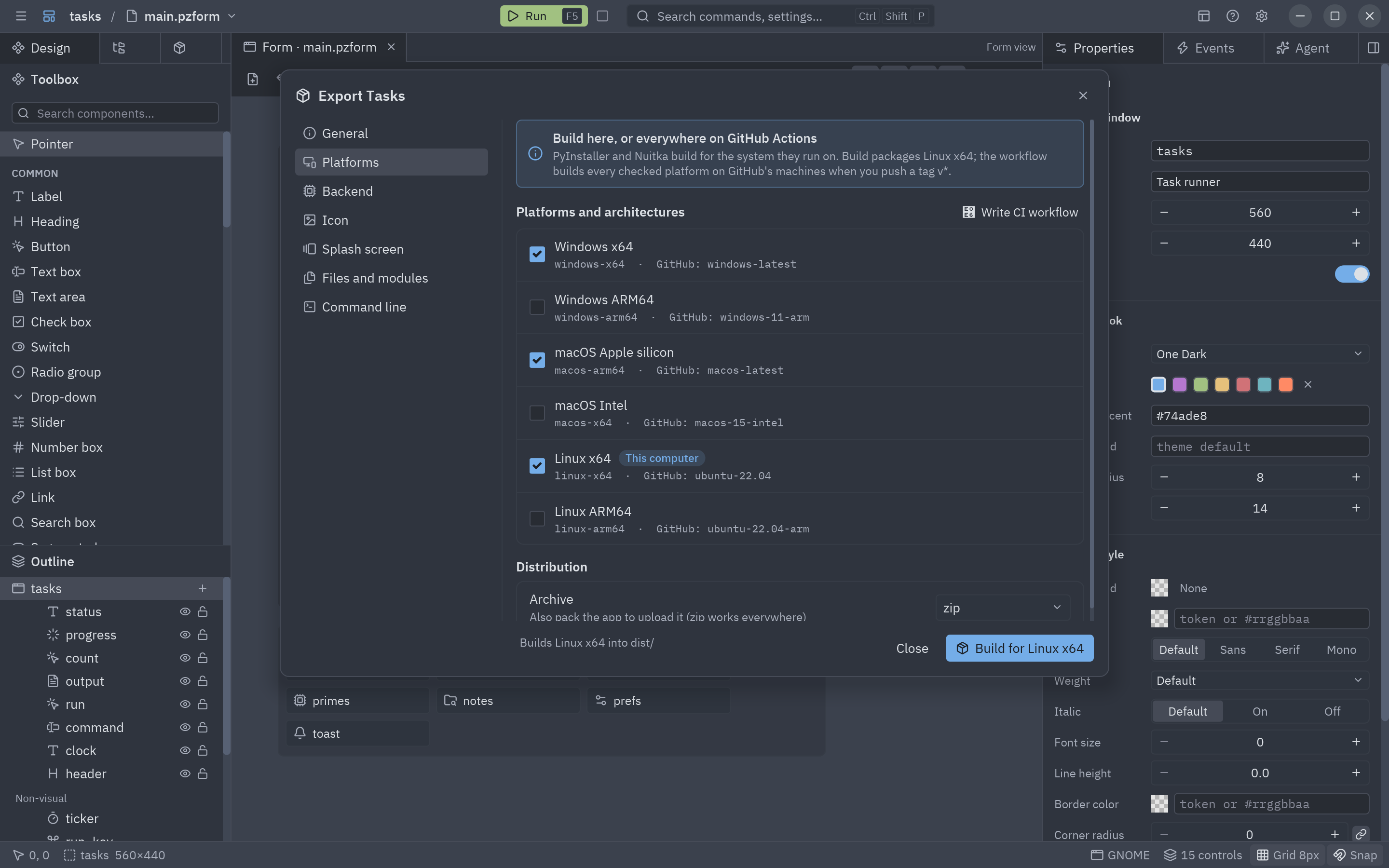
Task: Increase the 560 width value with plus
Action: point(1356,212)
